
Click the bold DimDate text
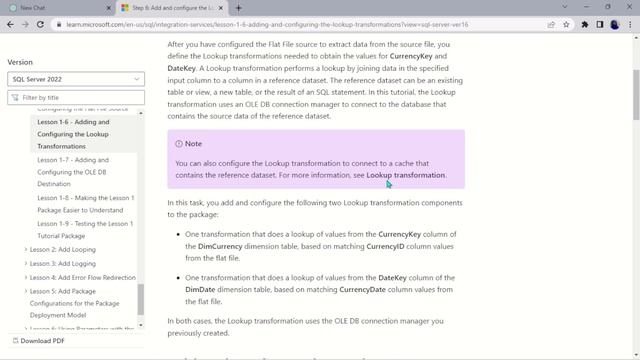click(200, 290)
